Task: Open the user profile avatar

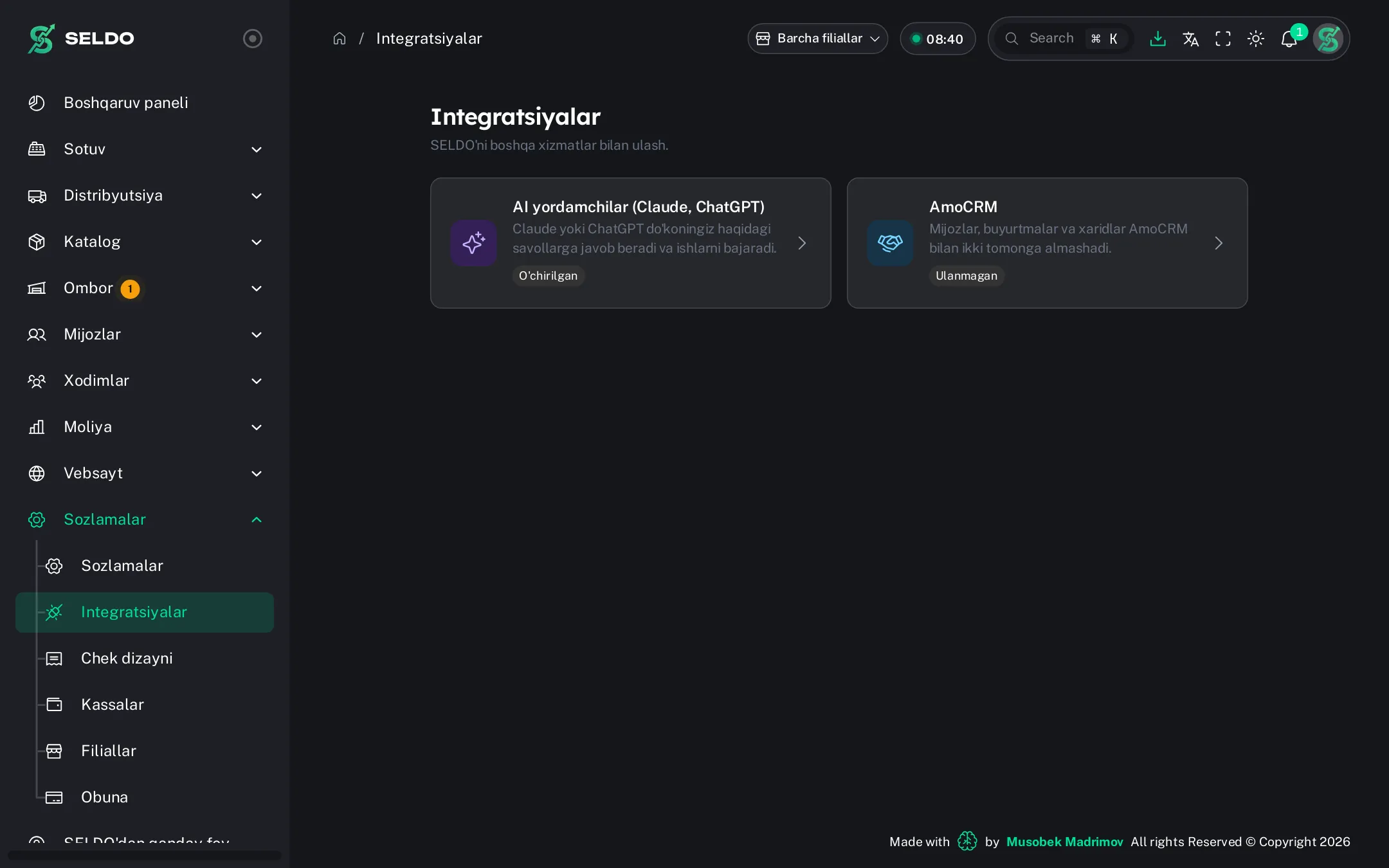Action: [1329, 39]
